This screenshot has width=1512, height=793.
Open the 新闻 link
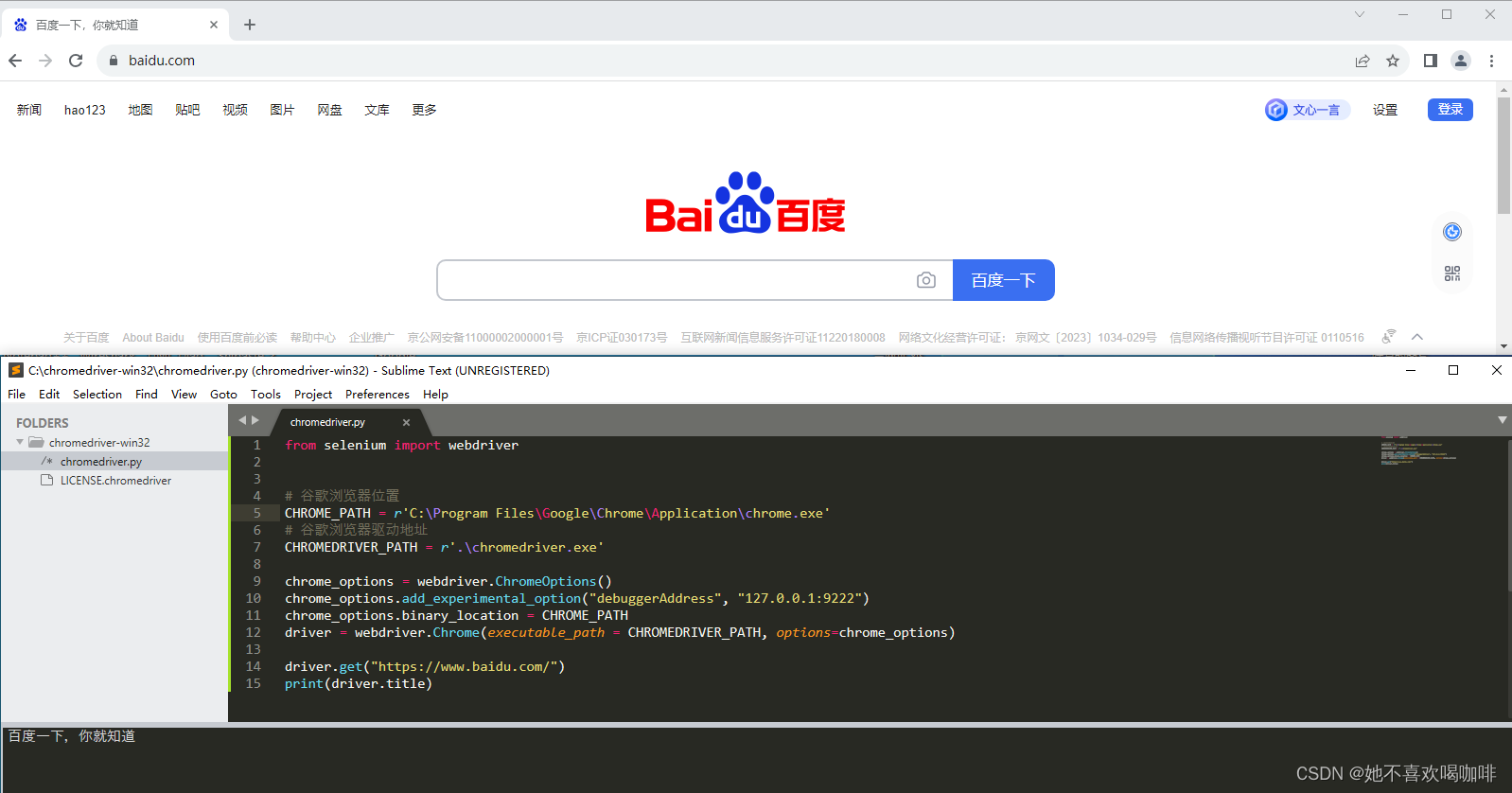pyautogui.click(x=29, y=110)
